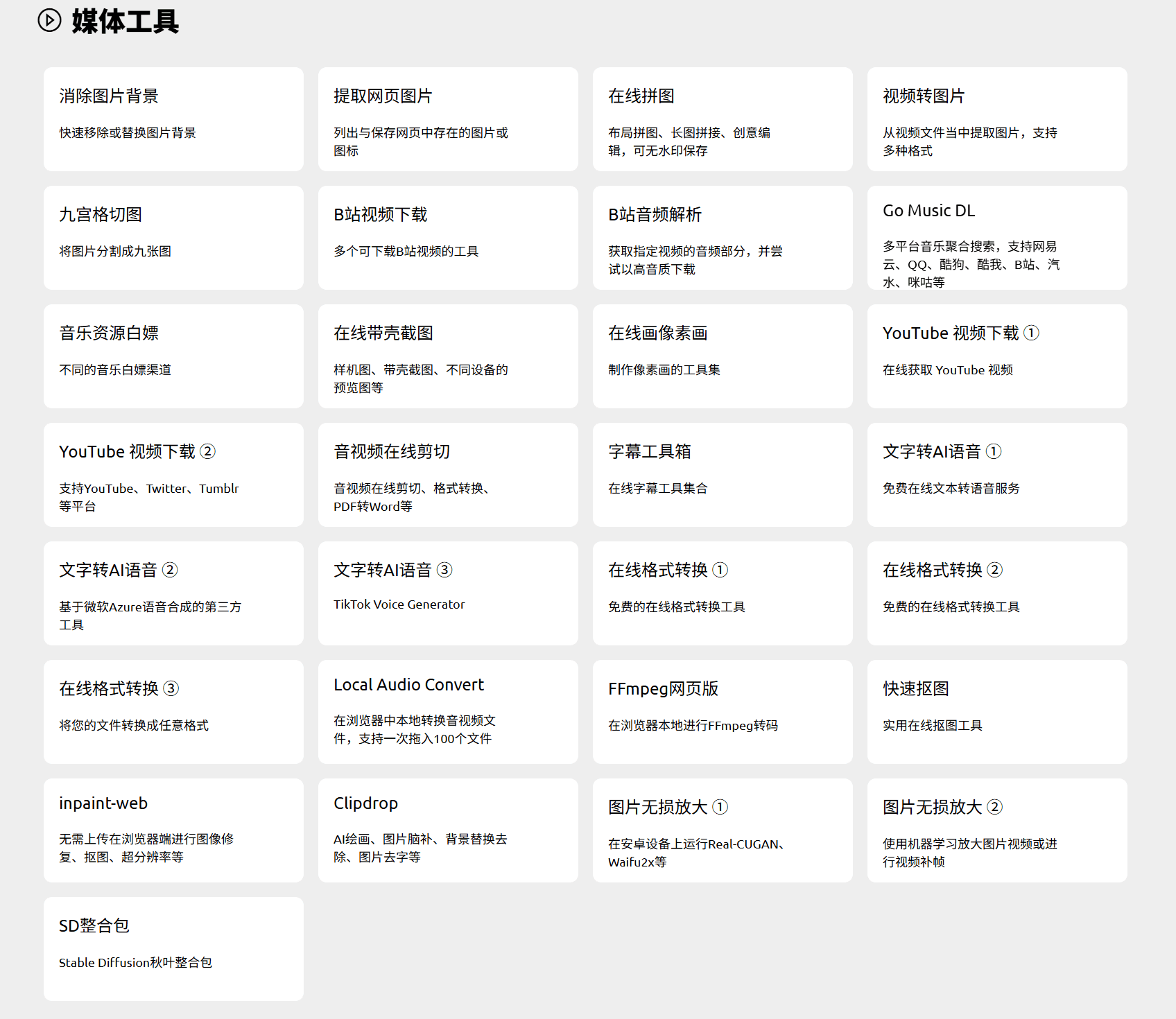Open YouTube 视频下载 ② card
This screenshot has width=1176, height=1019.
pos(173,475)
